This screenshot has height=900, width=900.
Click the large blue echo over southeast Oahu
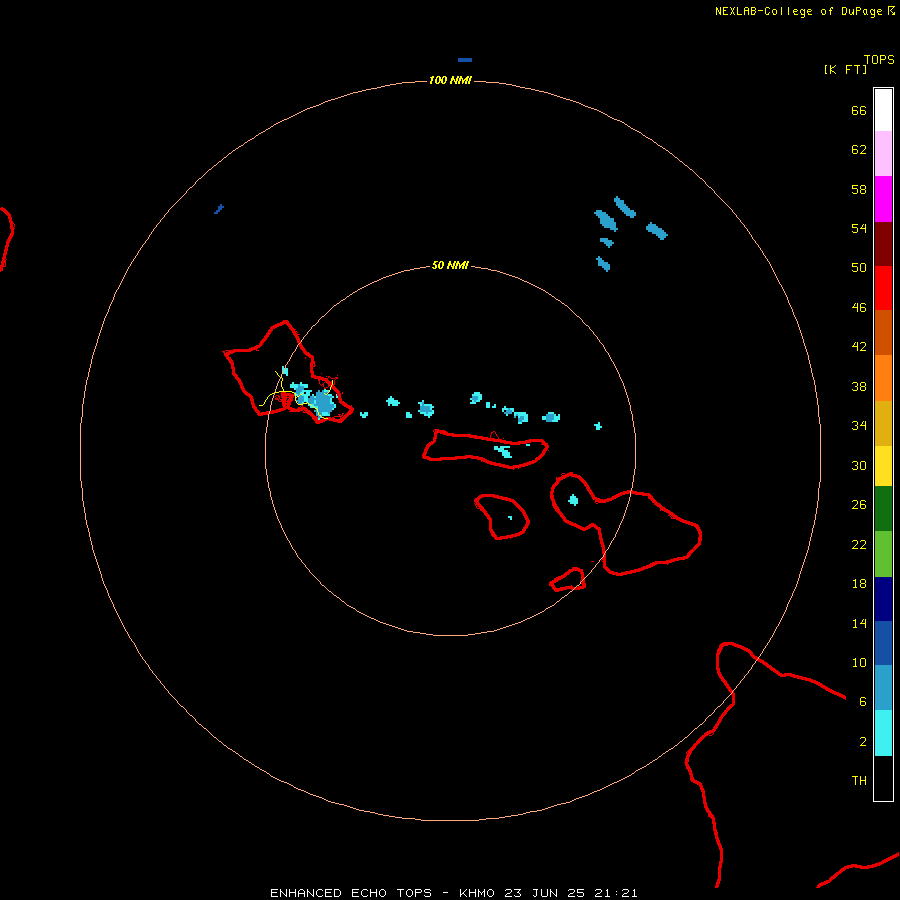(x=323, y=402)
